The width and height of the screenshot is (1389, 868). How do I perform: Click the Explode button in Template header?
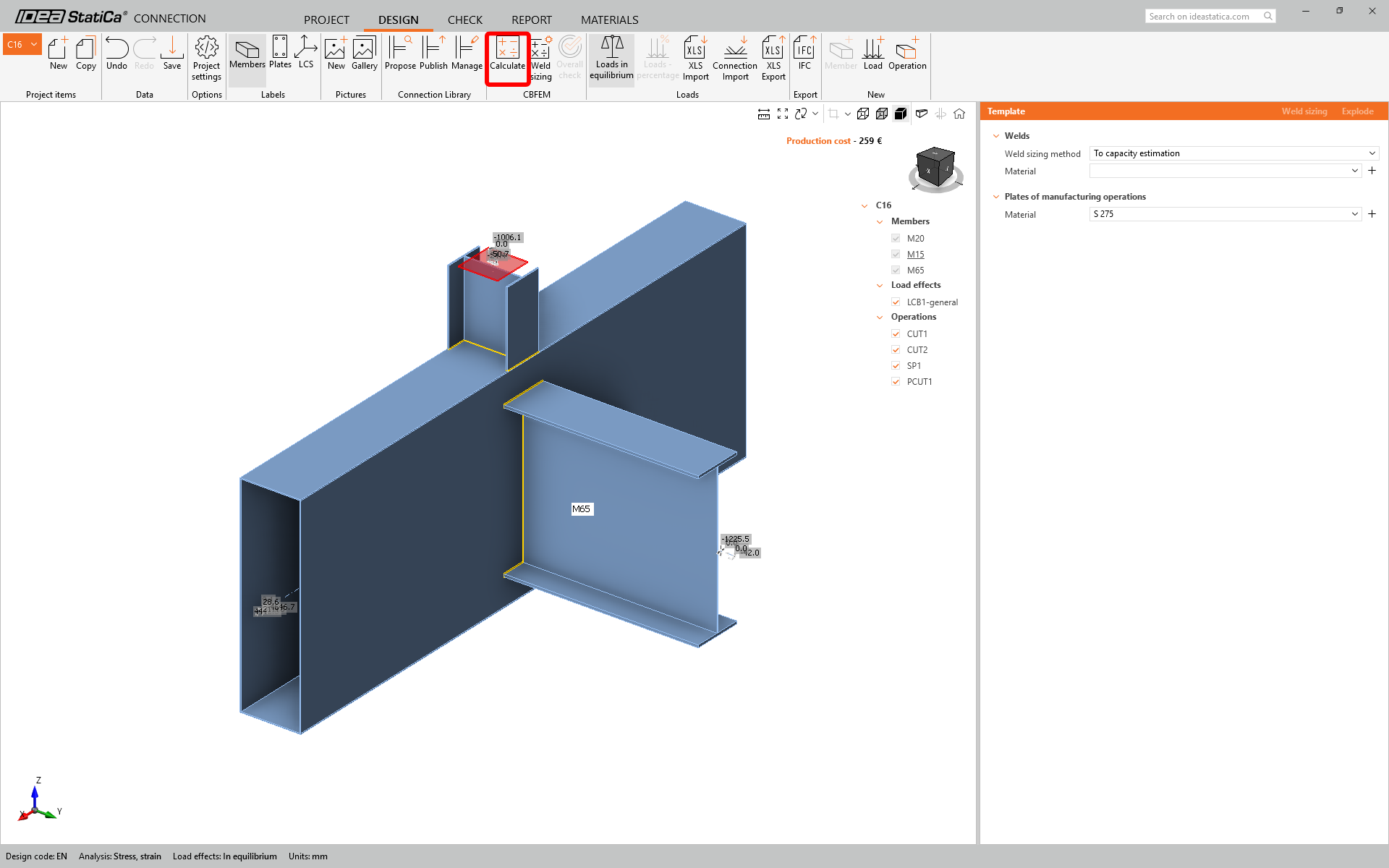[1357, 111]
